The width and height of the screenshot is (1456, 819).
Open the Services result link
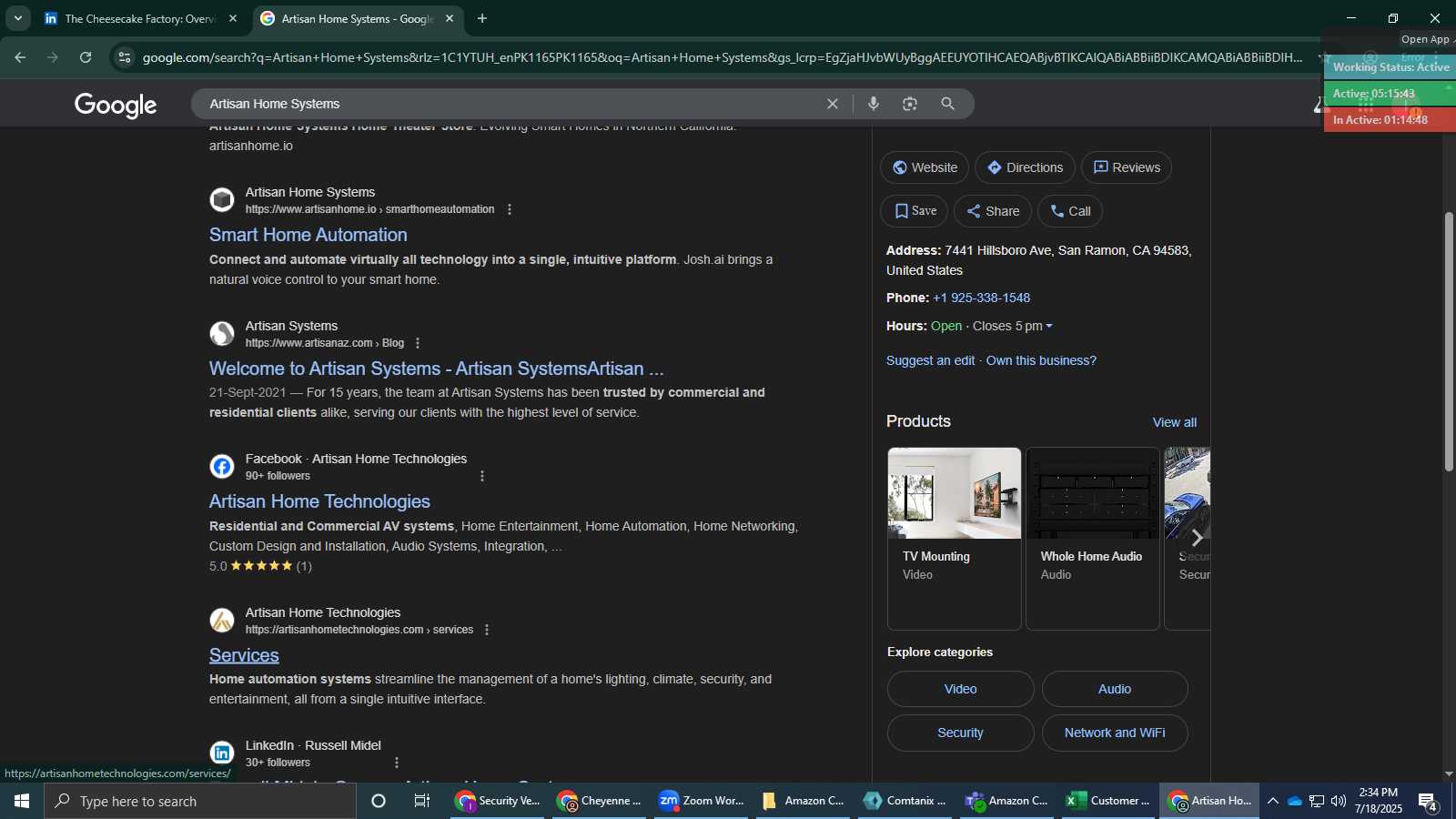point(244,655)
